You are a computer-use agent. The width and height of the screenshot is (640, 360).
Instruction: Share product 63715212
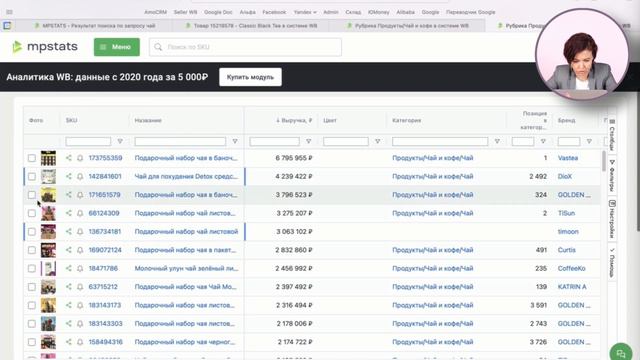coord(69,287)
